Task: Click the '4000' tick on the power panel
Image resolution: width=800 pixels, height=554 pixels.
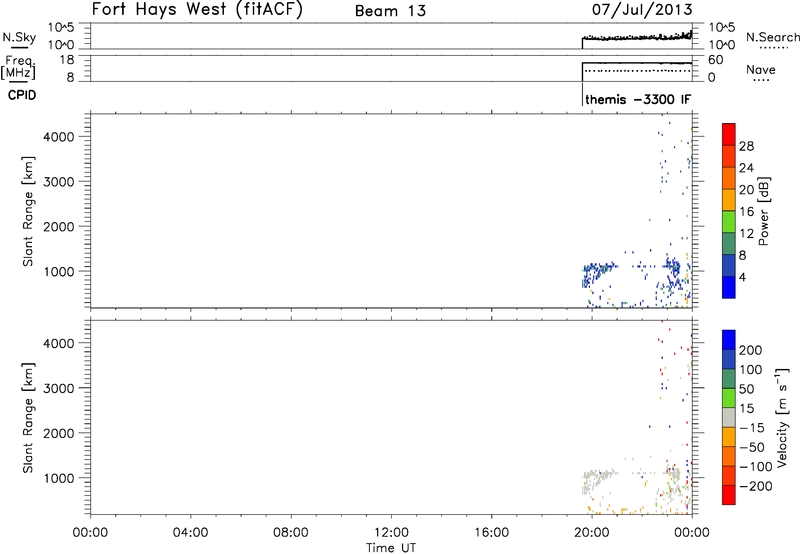Action: tap(59, 137)
